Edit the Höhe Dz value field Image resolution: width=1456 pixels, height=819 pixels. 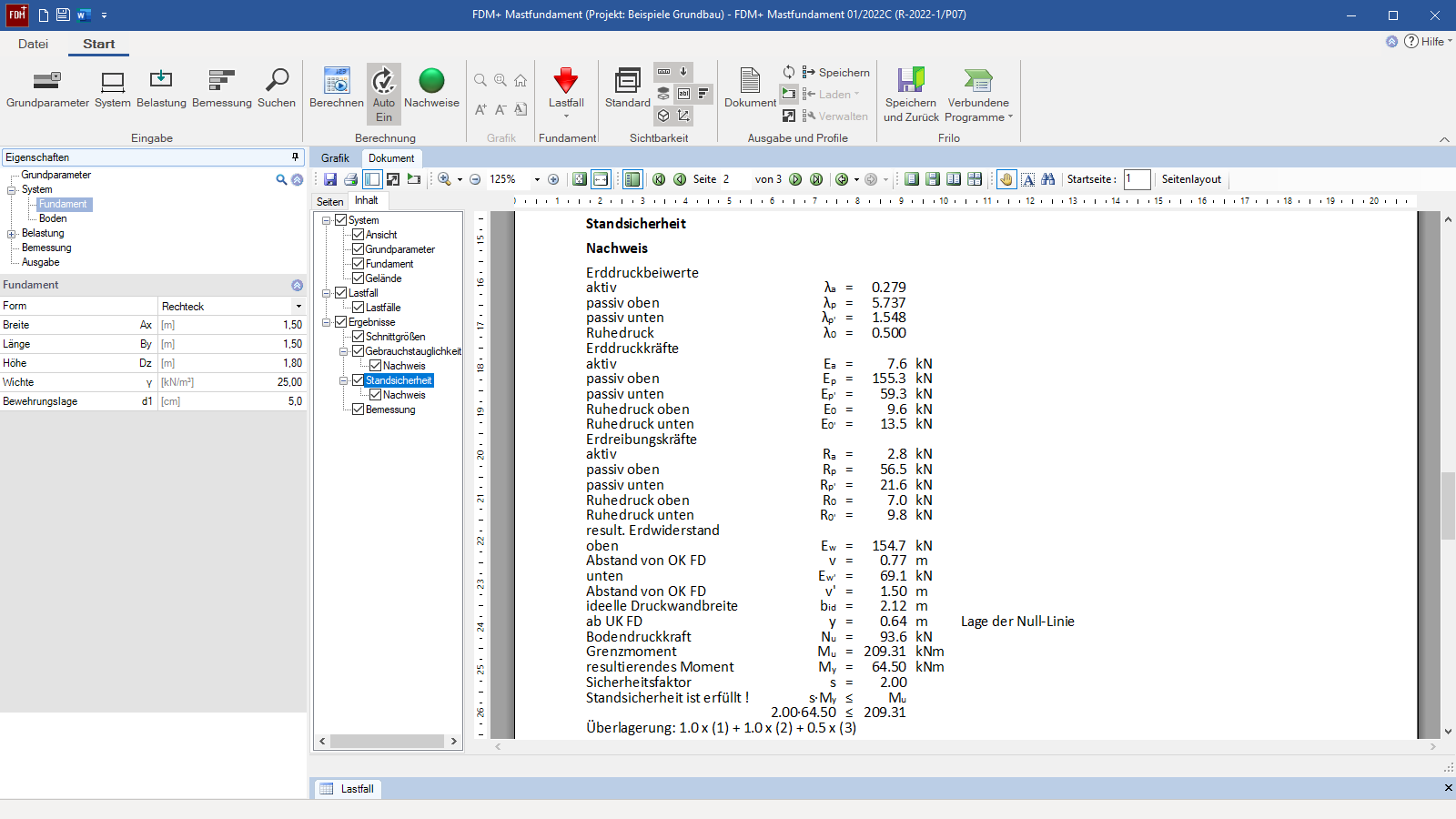coord(232,363)
